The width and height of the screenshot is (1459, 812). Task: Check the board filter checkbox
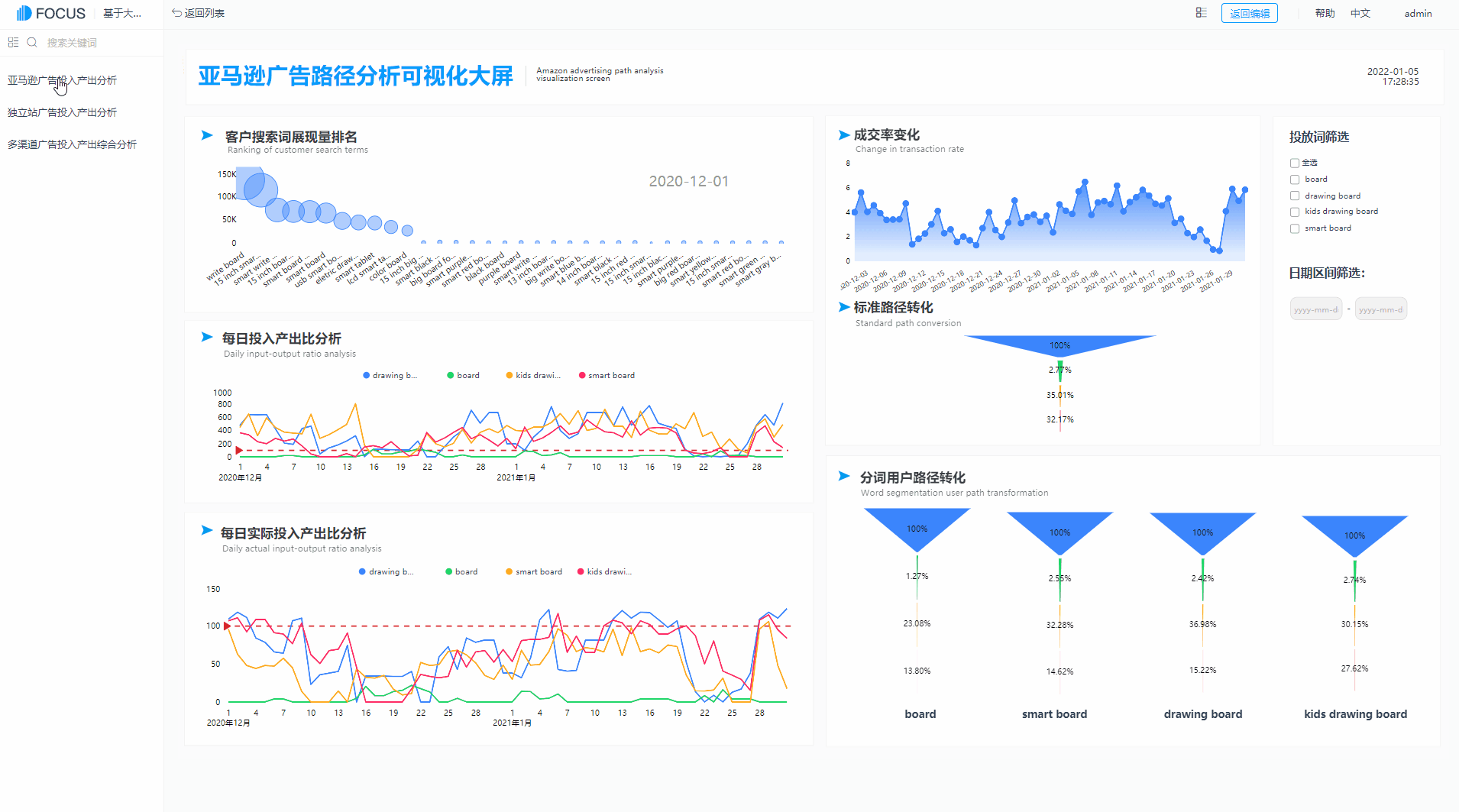point(1295,179)
